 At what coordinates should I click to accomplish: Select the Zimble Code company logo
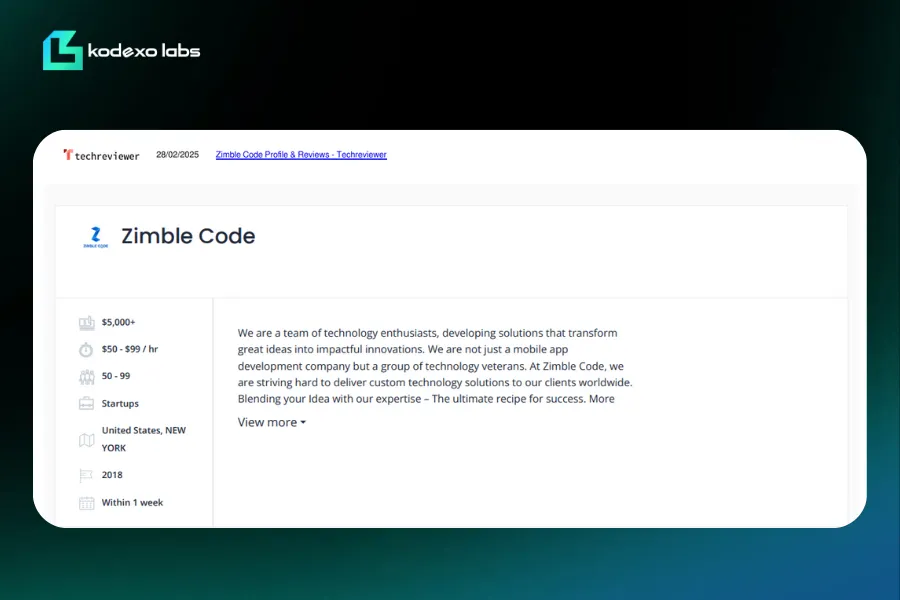(96, 237)
